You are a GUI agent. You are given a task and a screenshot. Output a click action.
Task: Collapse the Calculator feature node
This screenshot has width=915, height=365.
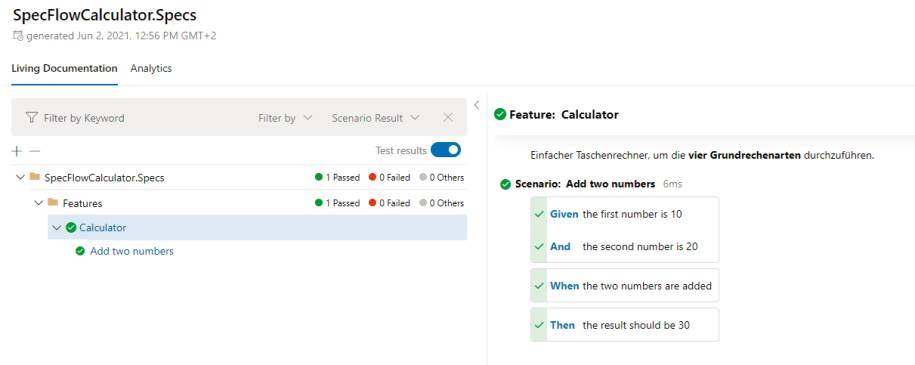[56, 227]
